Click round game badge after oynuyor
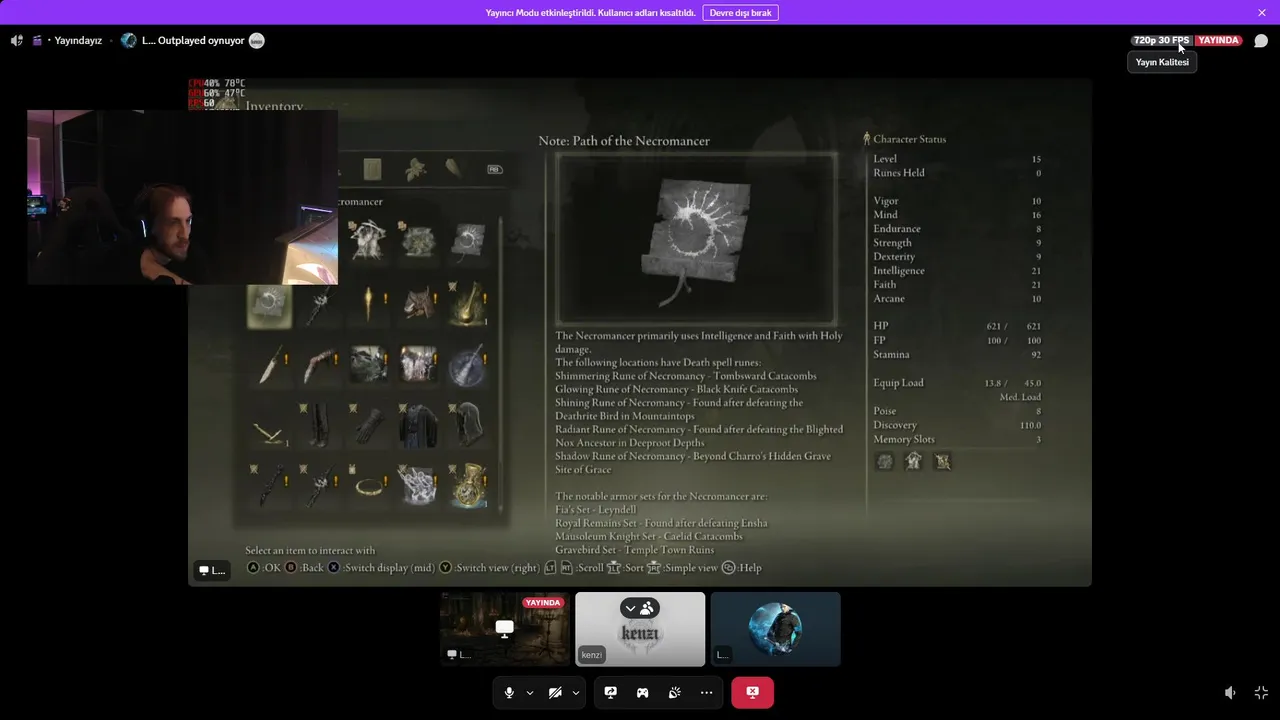1280x720 pixels. coord(257,41)
